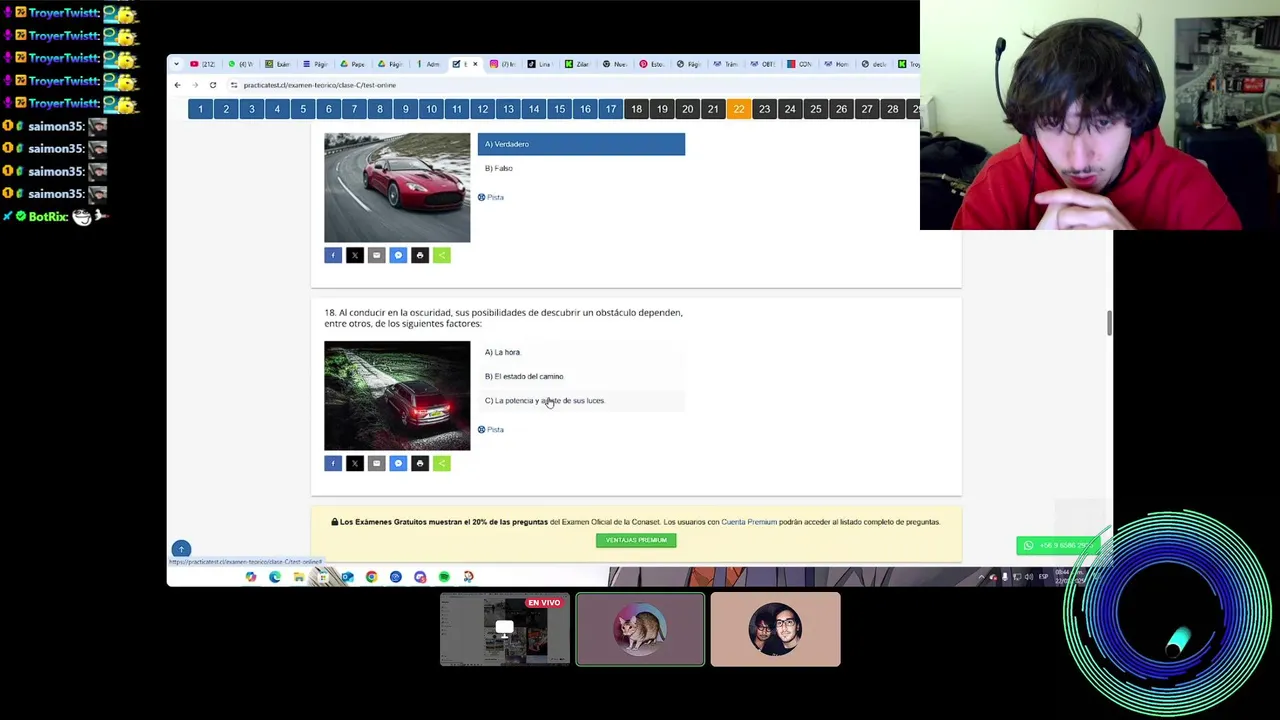
Task: Switch to the WhatsApp browser tab
Action: pyautogui.click(x=239, y=64)
